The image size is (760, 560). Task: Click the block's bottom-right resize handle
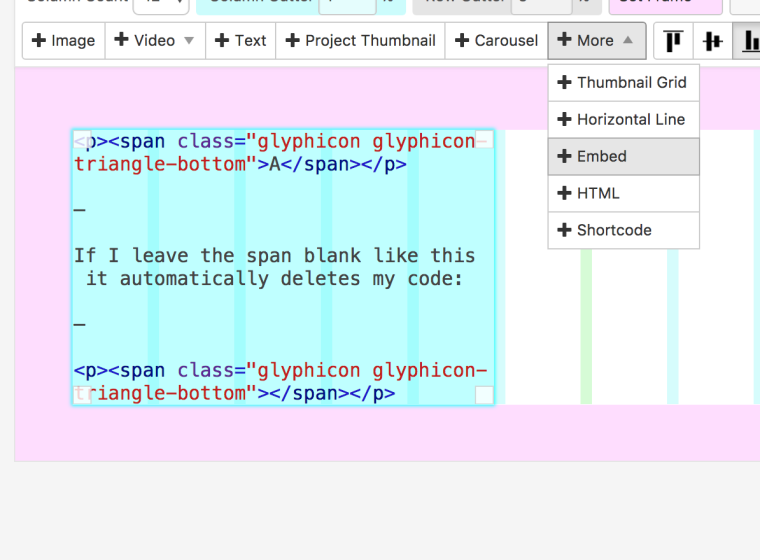tap(484, 395)
